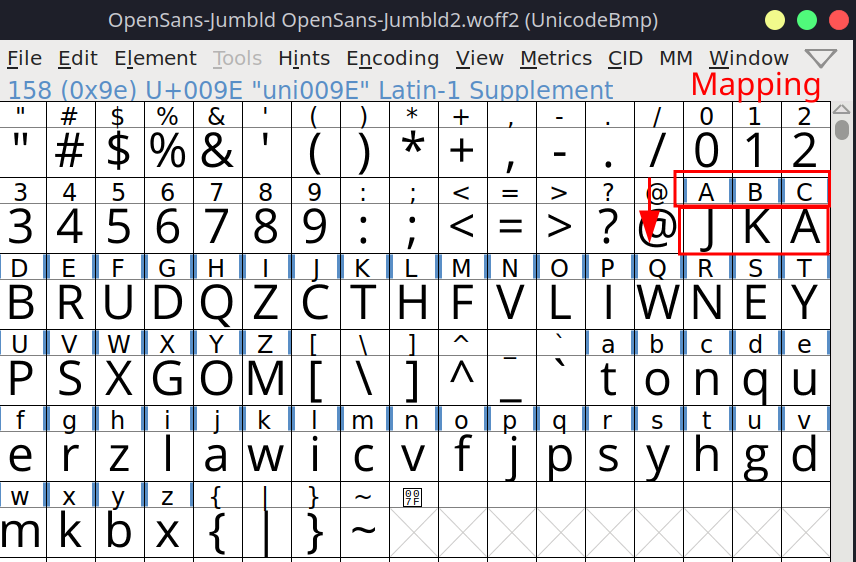This screenshot has height=562, width=856.
Task: Open the File menu
Action: coord(24,58)
